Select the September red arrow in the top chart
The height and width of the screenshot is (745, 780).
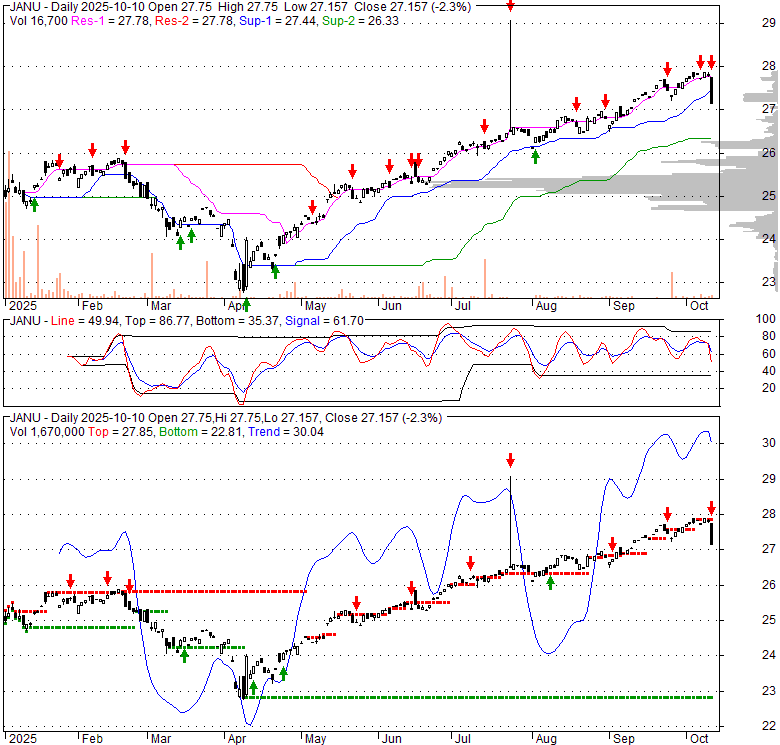(668, 69)
